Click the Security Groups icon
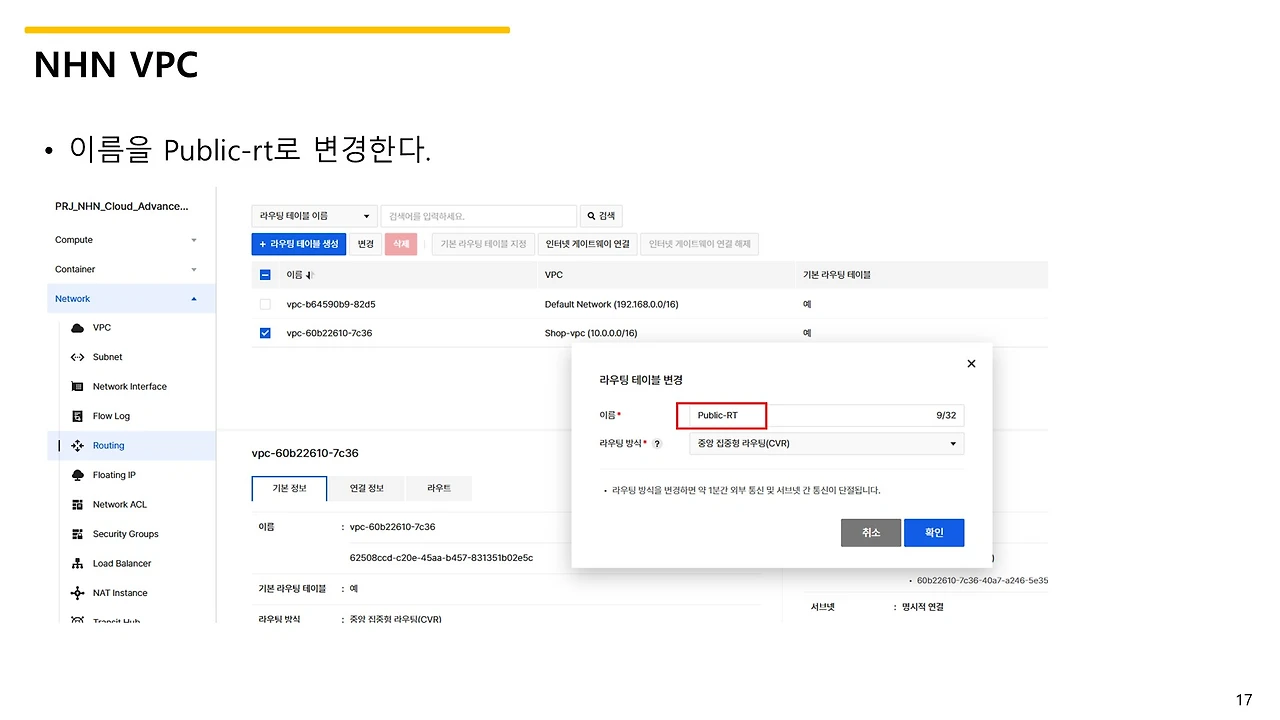 pyautogui.click(x=77, y=534)
